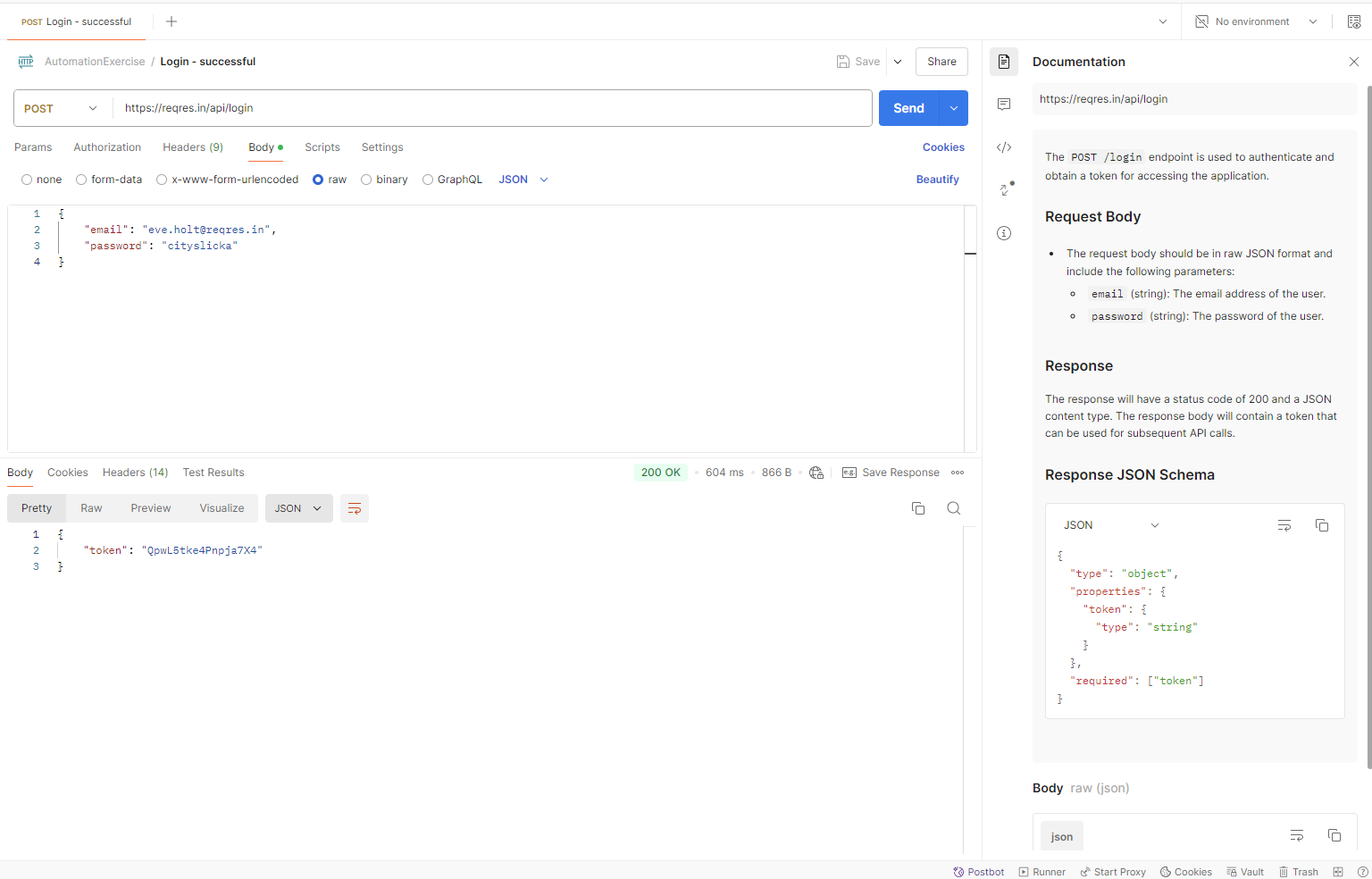
Task: Copy the Response JSON Schema
Action: tap(1322, 525)
